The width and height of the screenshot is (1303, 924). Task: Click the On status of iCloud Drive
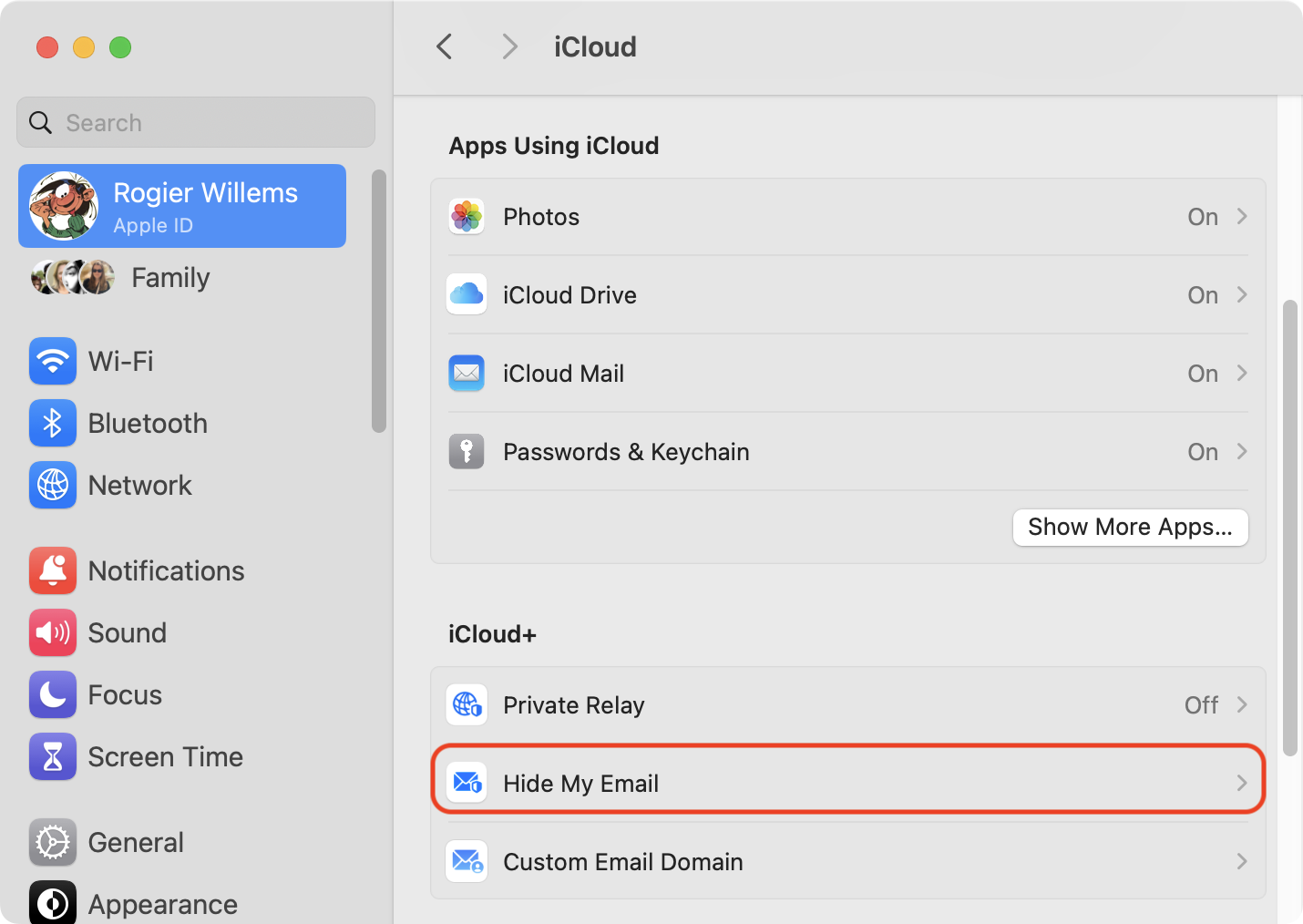point(1203,295)
